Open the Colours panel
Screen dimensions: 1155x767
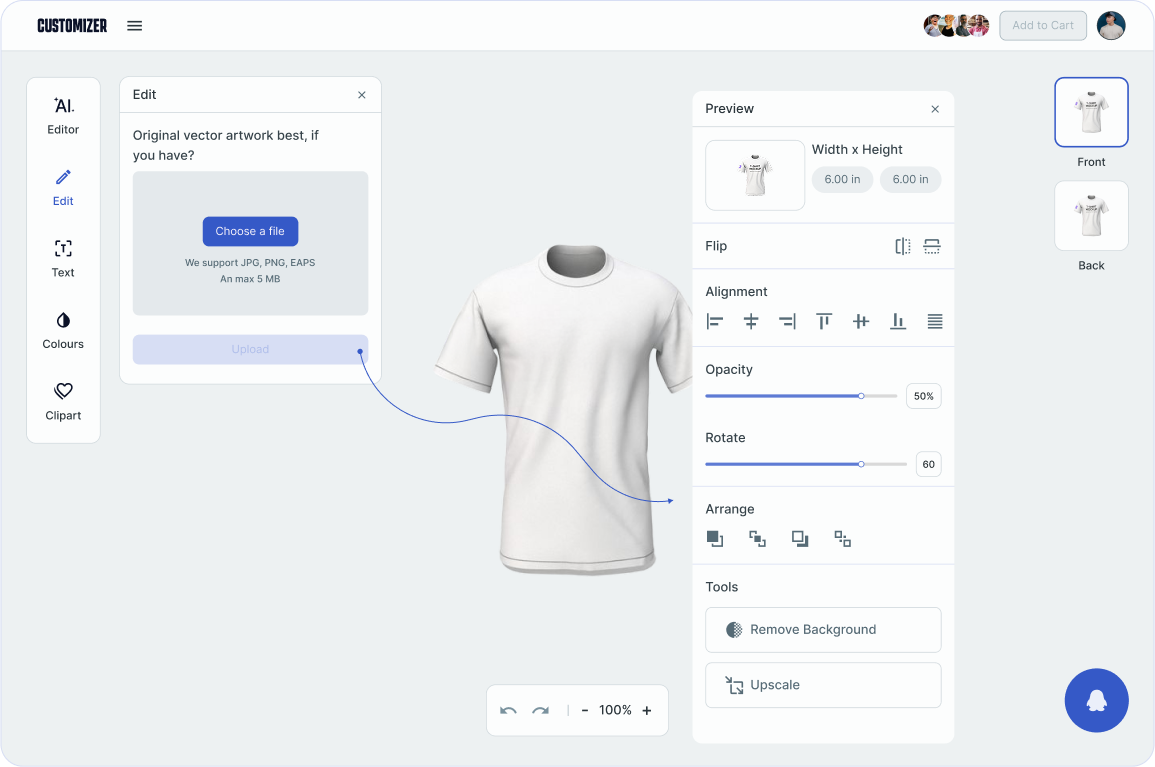63,330
